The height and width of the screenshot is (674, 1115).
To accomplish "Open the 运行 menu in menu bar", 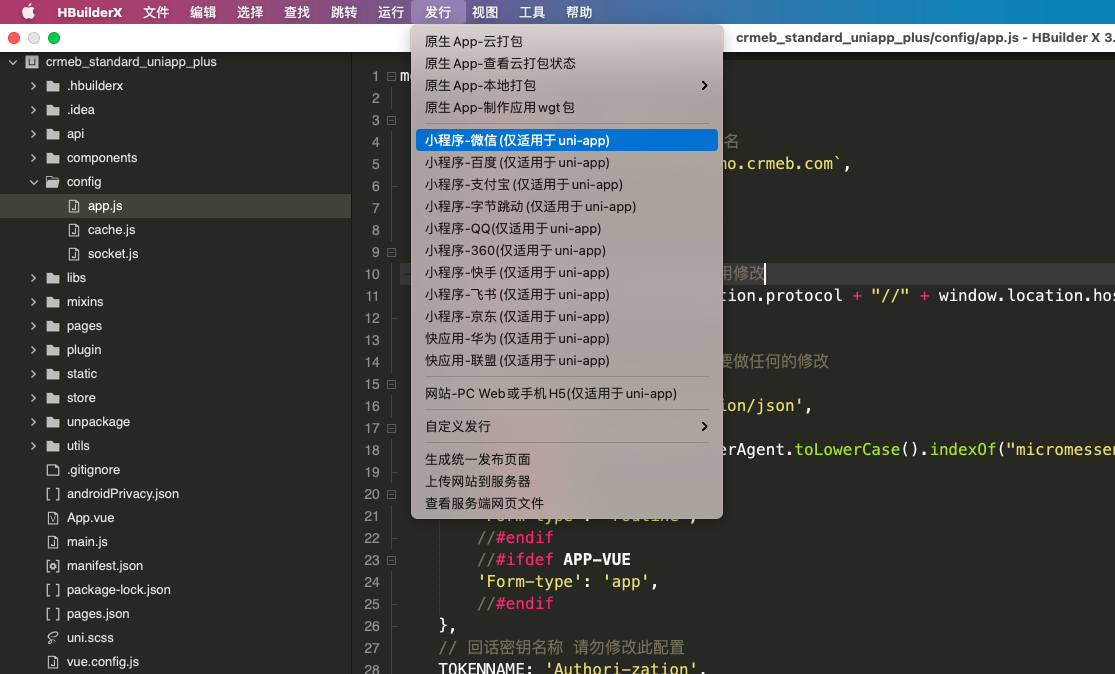I will coord(391,12).
